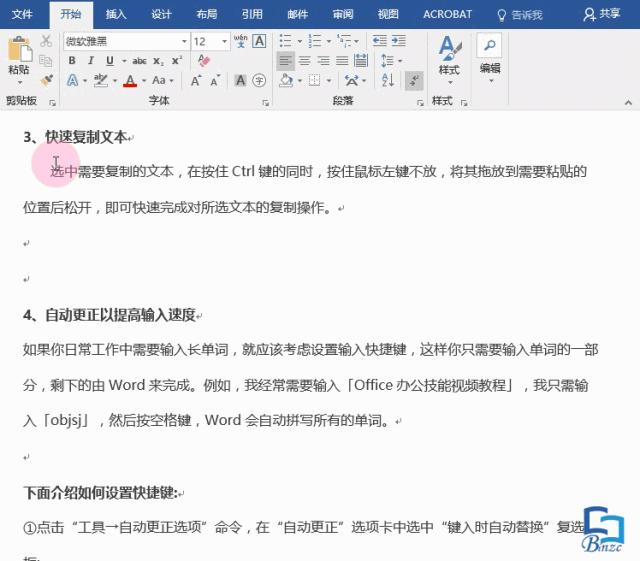Click the Copy icon in clipboard group
This screenshot has width=640, height=561.
click(x=46, y=61)
